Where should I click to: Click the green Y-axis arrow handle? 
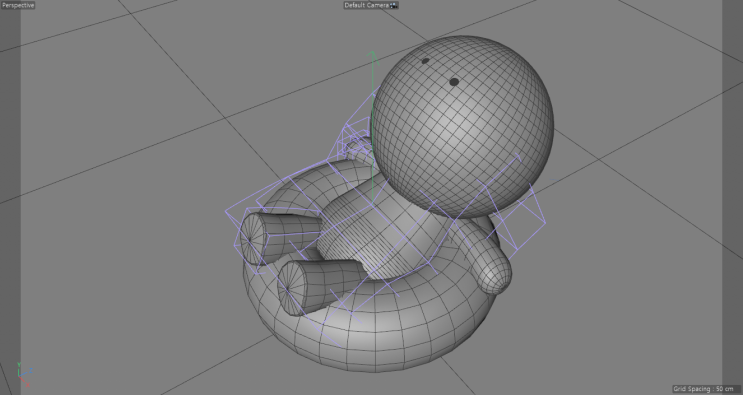click(x=372, y=57)
